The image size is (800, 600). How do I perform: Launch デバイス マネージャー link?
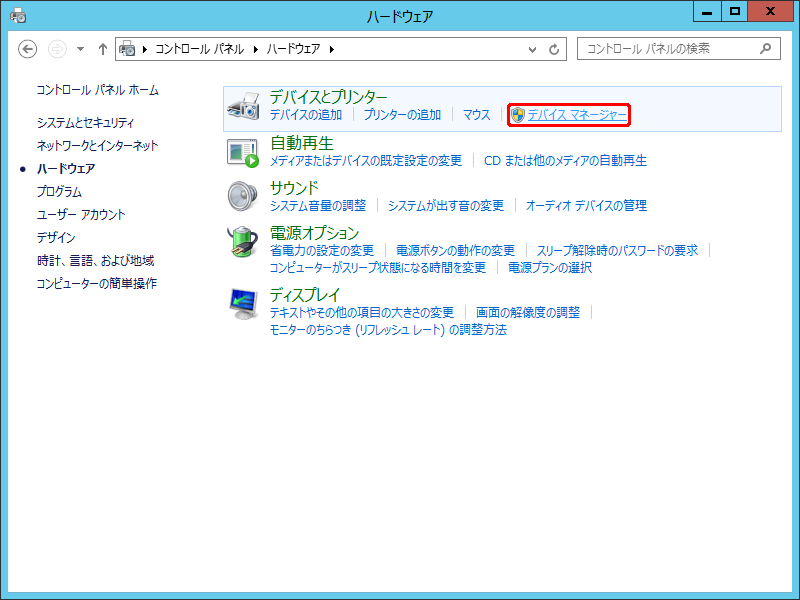click(577, 115)
